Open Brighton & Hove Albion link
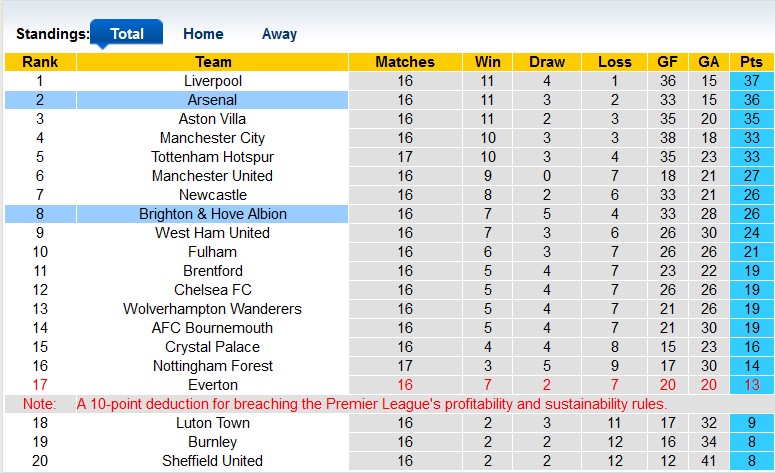775x473 pixels. 213,214
